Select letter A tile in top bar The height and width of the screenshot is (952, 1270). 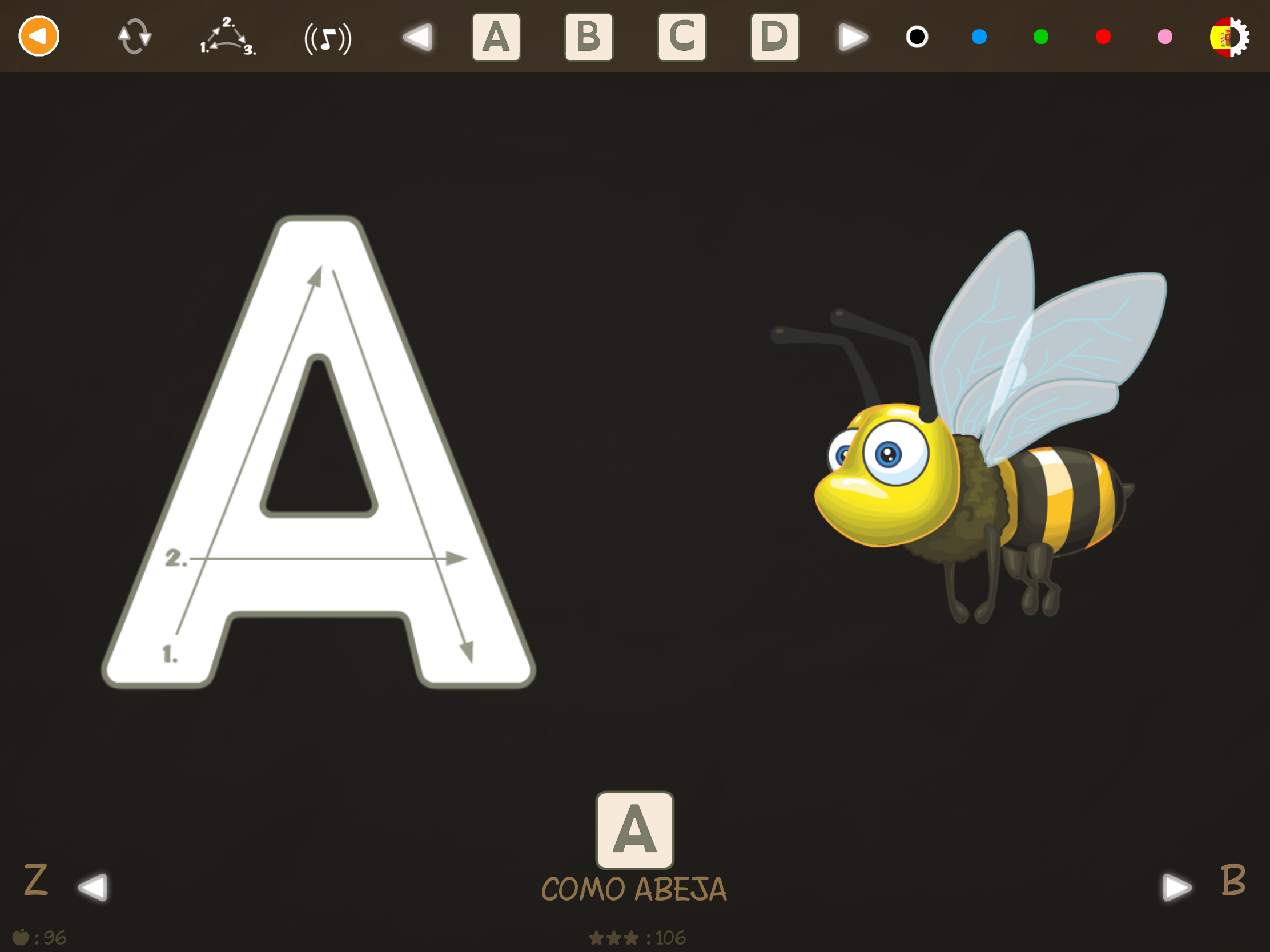[x=496, y=37]
